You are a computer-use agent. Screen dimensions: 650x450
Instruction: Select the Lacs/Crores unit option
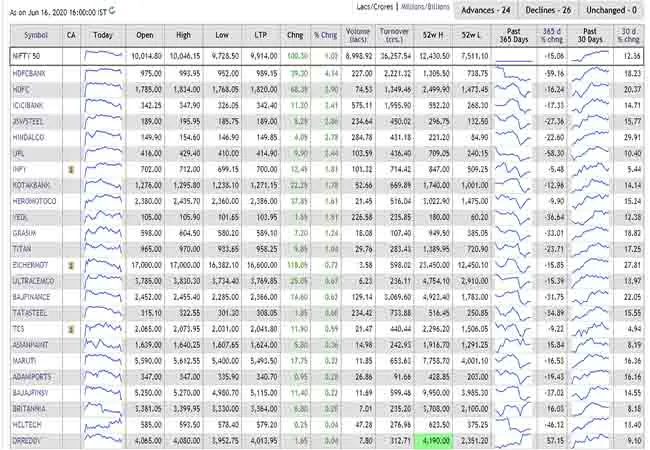pyautogui.click(x=374, y=7)
